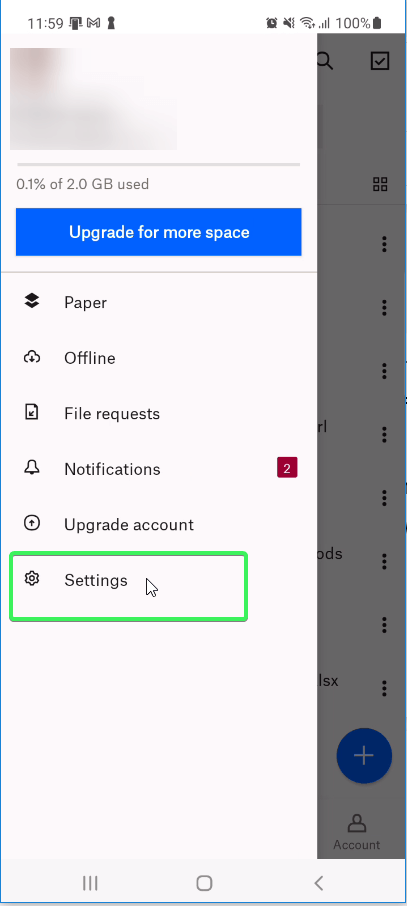Image resolution: width=407 pixels, height=906 pixels.
Task: Tap the Offline cloud download icon
Action: tap(32, 358)
